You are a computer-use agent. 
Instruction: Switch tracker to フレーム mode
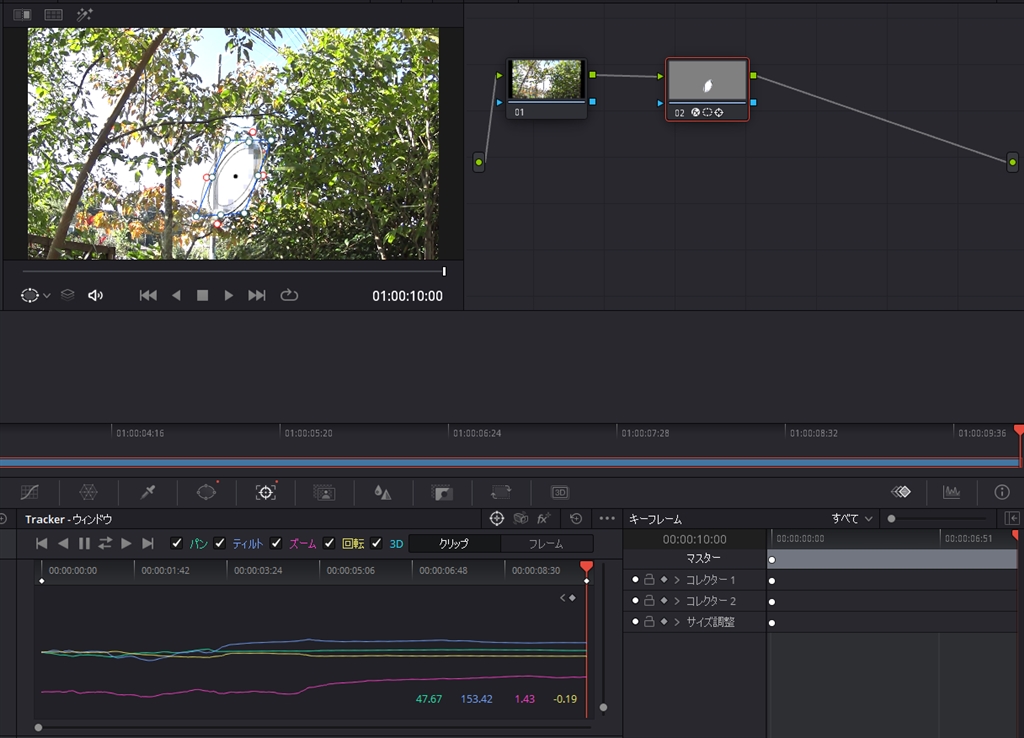[x=546, y=544]
